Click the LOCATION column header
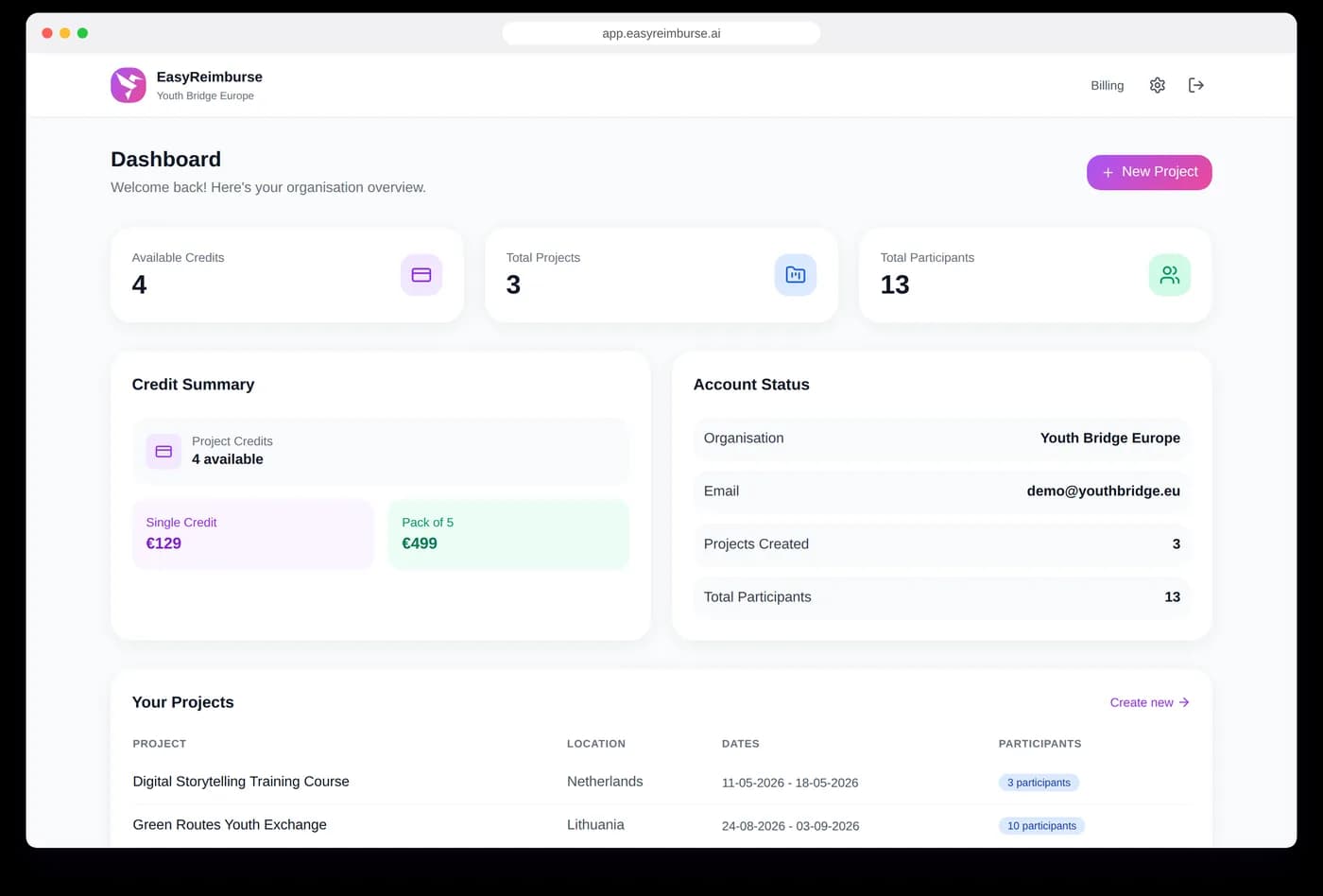Image resolution: width=1323 pixels, height=896 pixels. click(x=596, y=744)
